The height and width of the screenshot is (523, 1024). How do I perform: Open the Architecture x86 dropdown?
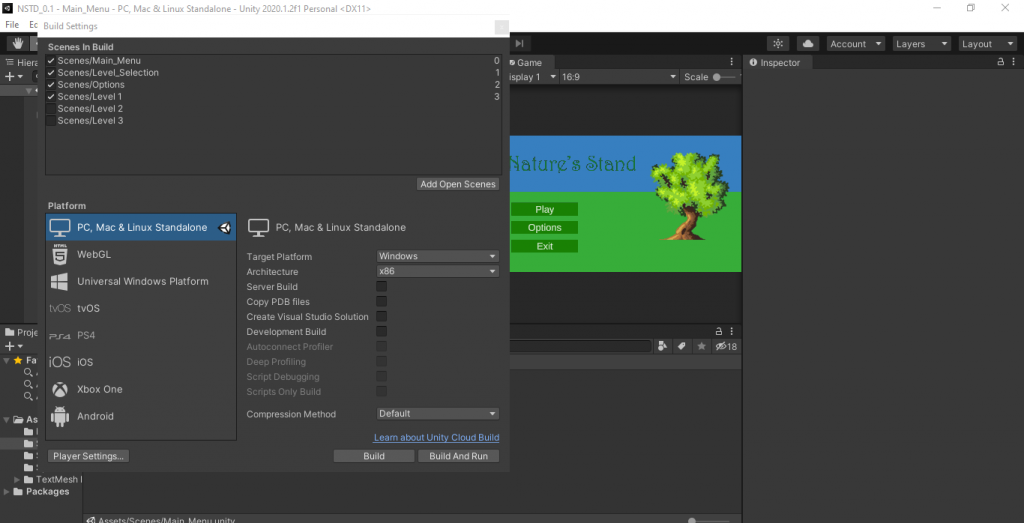[437, 272]
